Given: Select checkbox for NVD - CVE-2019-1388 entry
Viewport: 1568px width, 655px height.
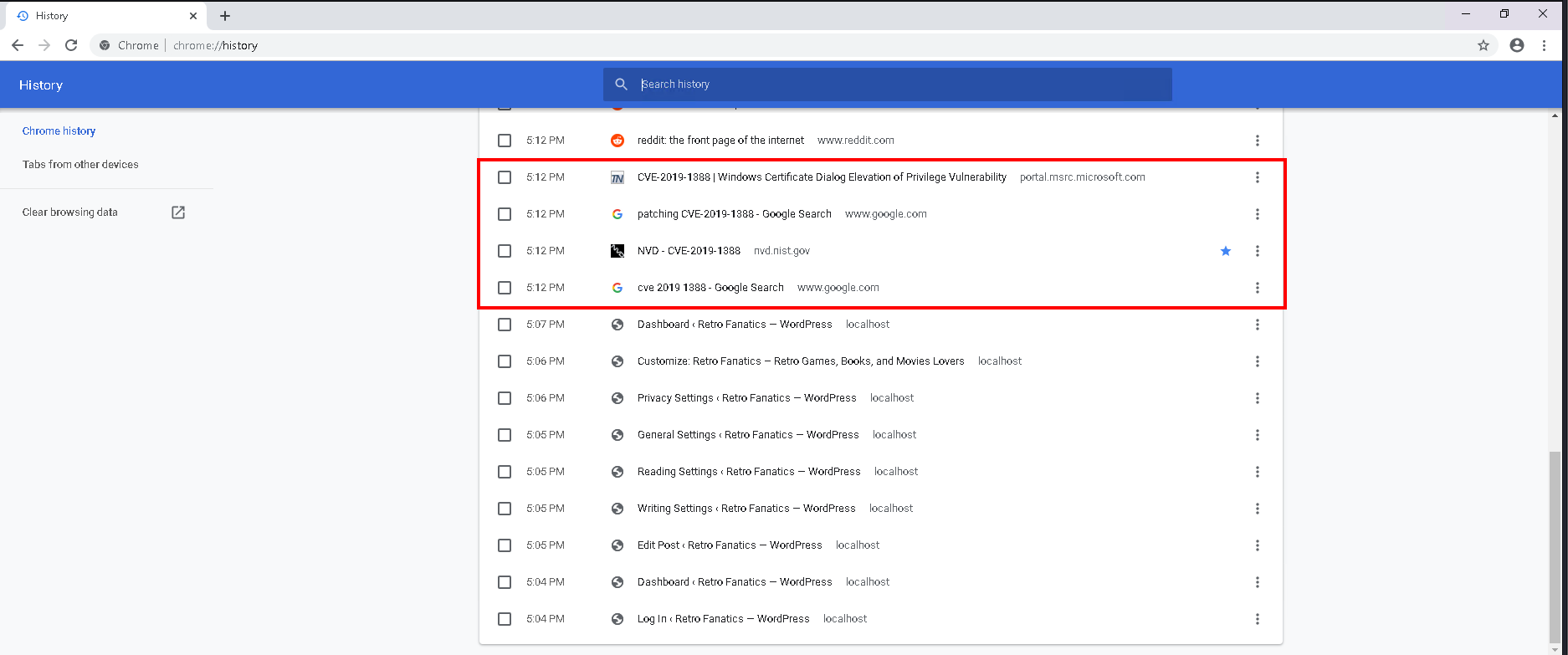Looking at the screenshot, I should [505, 251].
